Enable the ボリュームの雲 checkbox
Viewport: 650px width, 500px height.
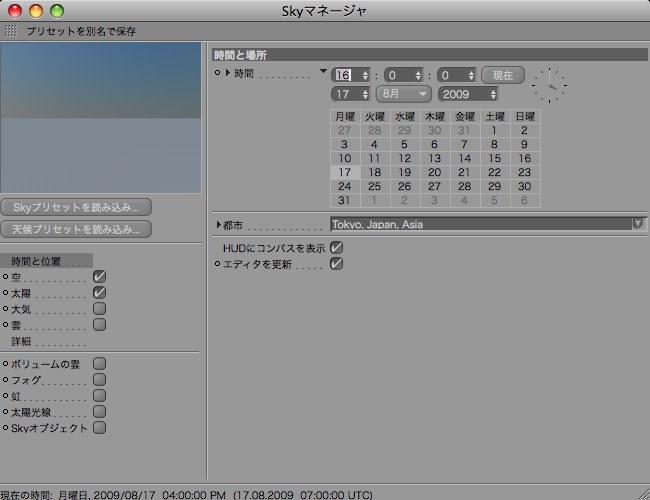click(99, 364)
